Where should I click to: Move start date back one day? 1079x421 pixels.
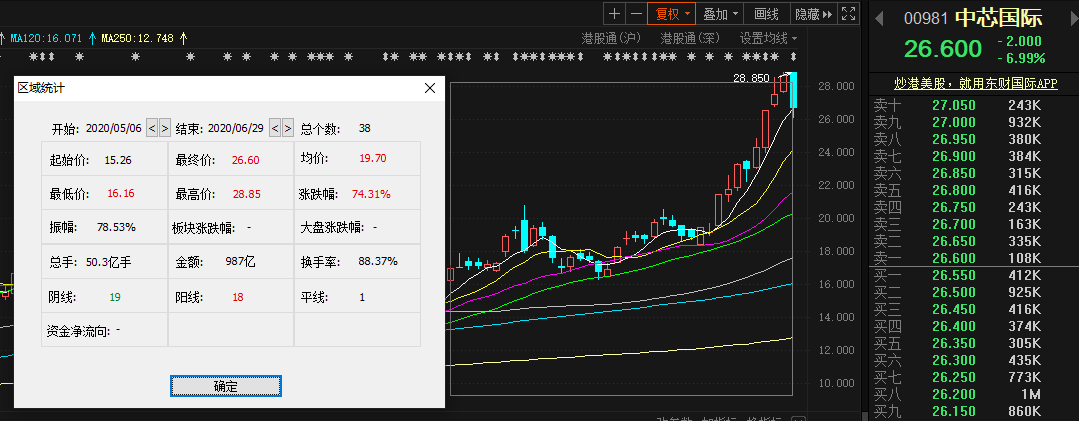[152, 128]
